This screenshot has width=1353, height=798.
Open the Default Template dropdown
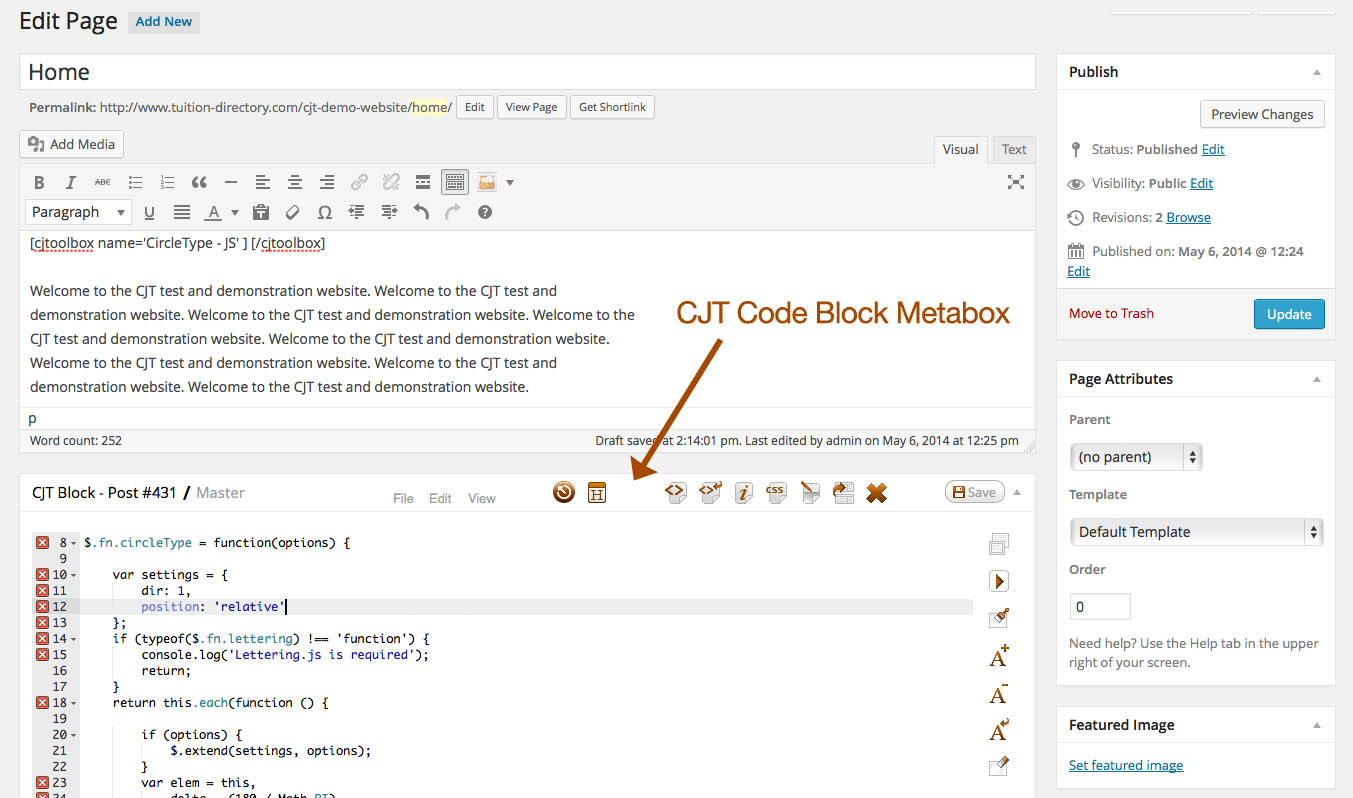[x=1195, y=532]
